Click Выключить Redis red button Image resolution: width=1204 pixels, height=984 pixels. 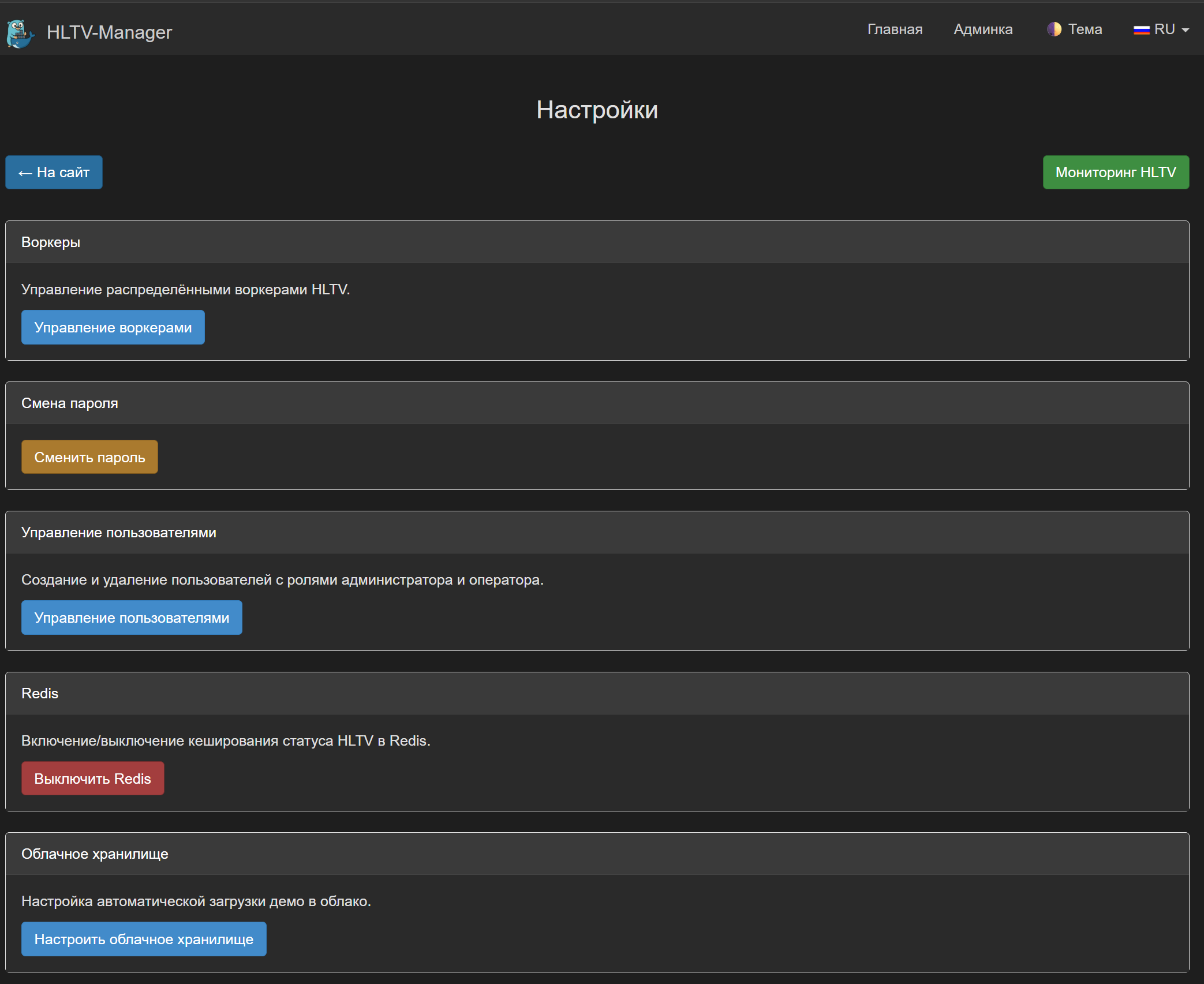coord(93,779)
